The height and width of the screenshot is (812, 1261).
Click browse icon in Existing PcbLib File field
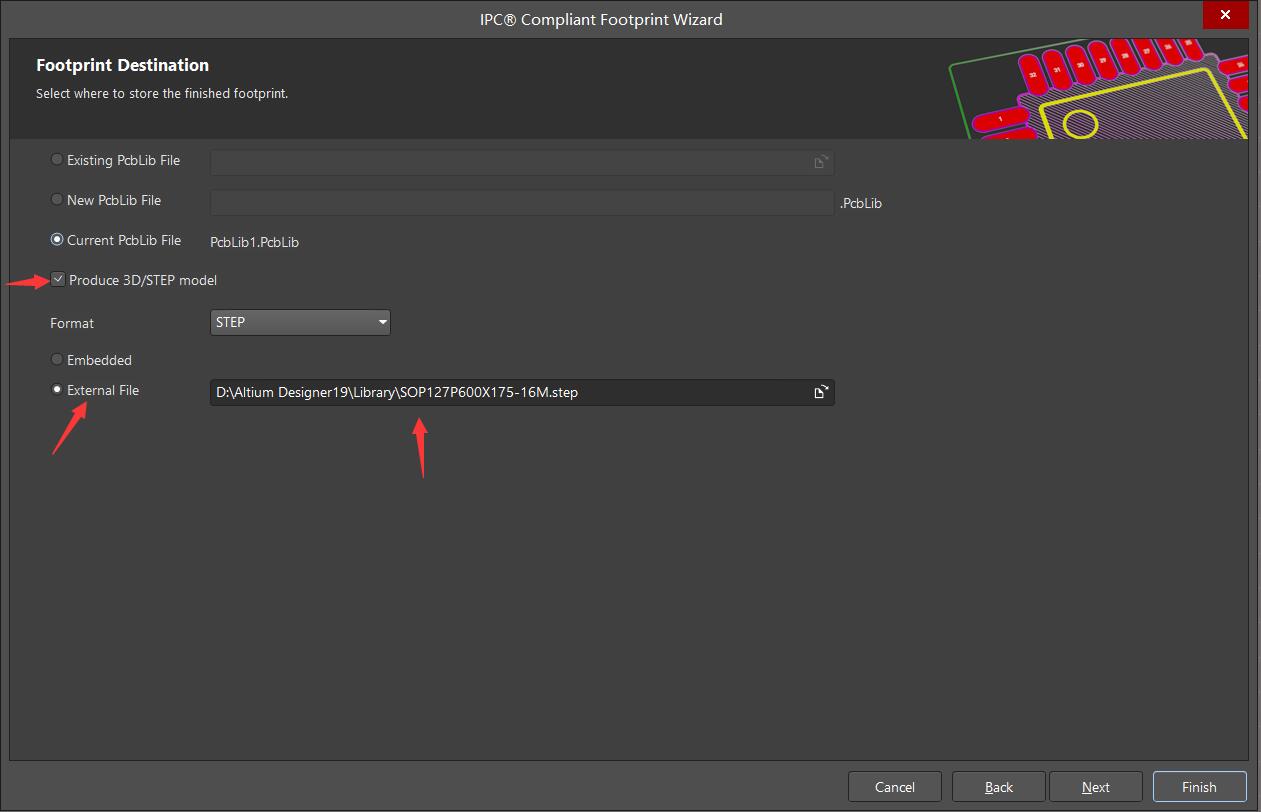click(x=821, y=162)
